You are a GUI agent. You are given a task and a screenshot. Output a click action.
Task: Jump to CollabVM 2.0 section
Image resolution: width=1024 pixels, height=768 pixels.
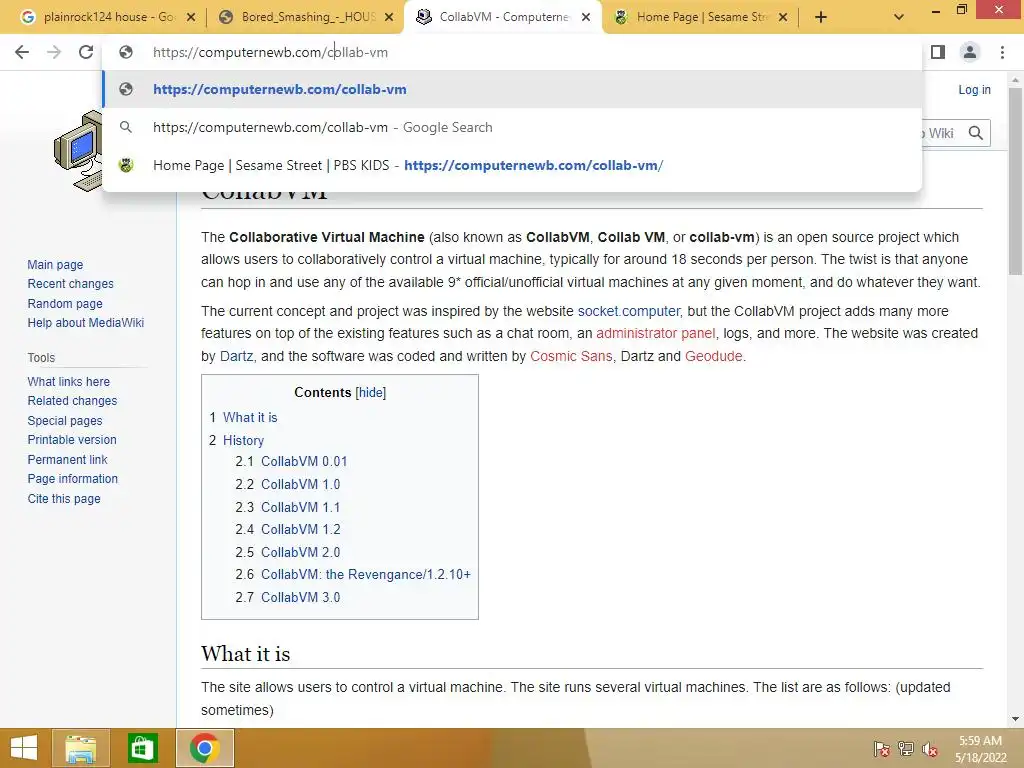coord(300,552)
